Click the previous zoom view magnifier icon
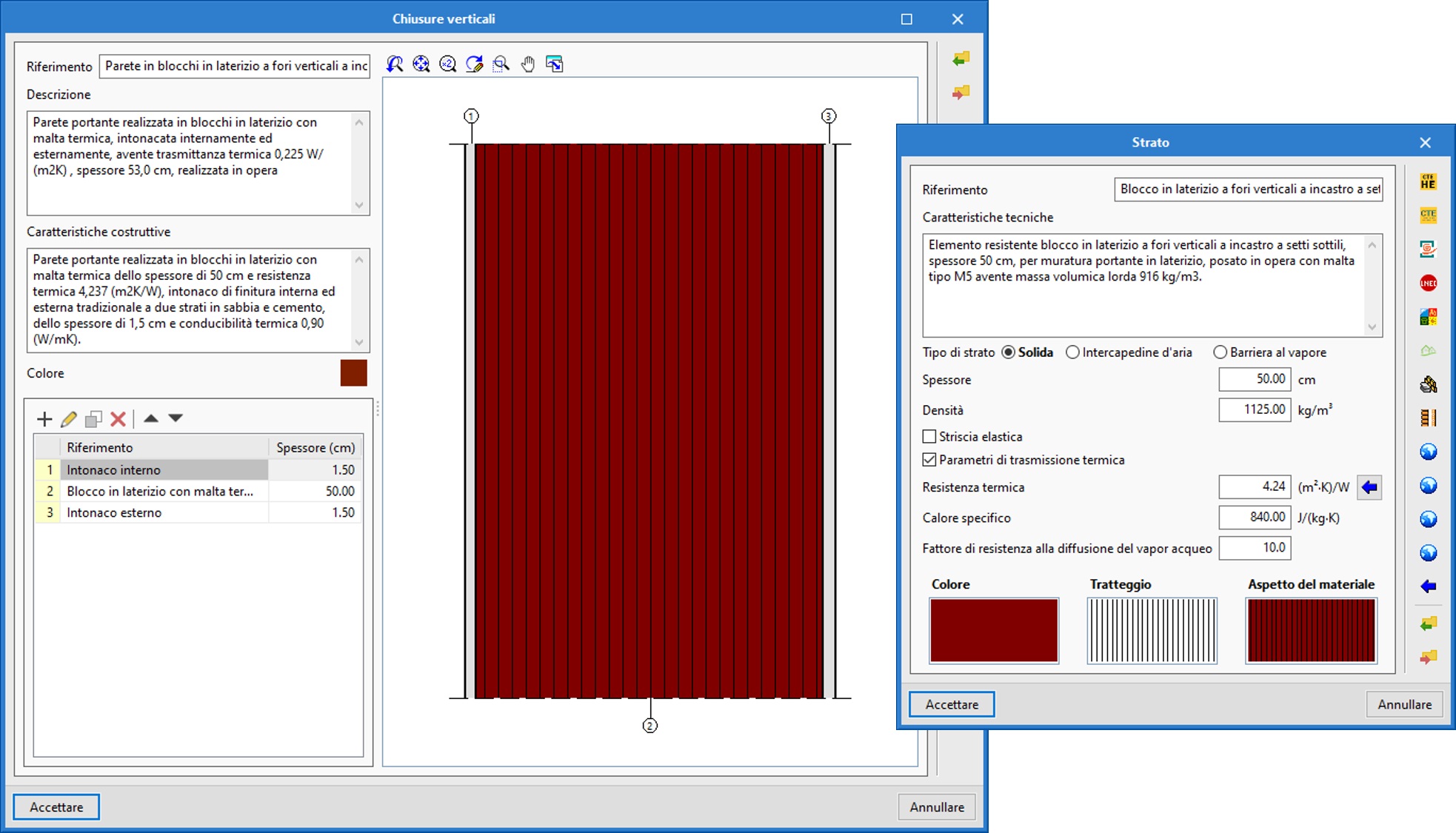 395,64
